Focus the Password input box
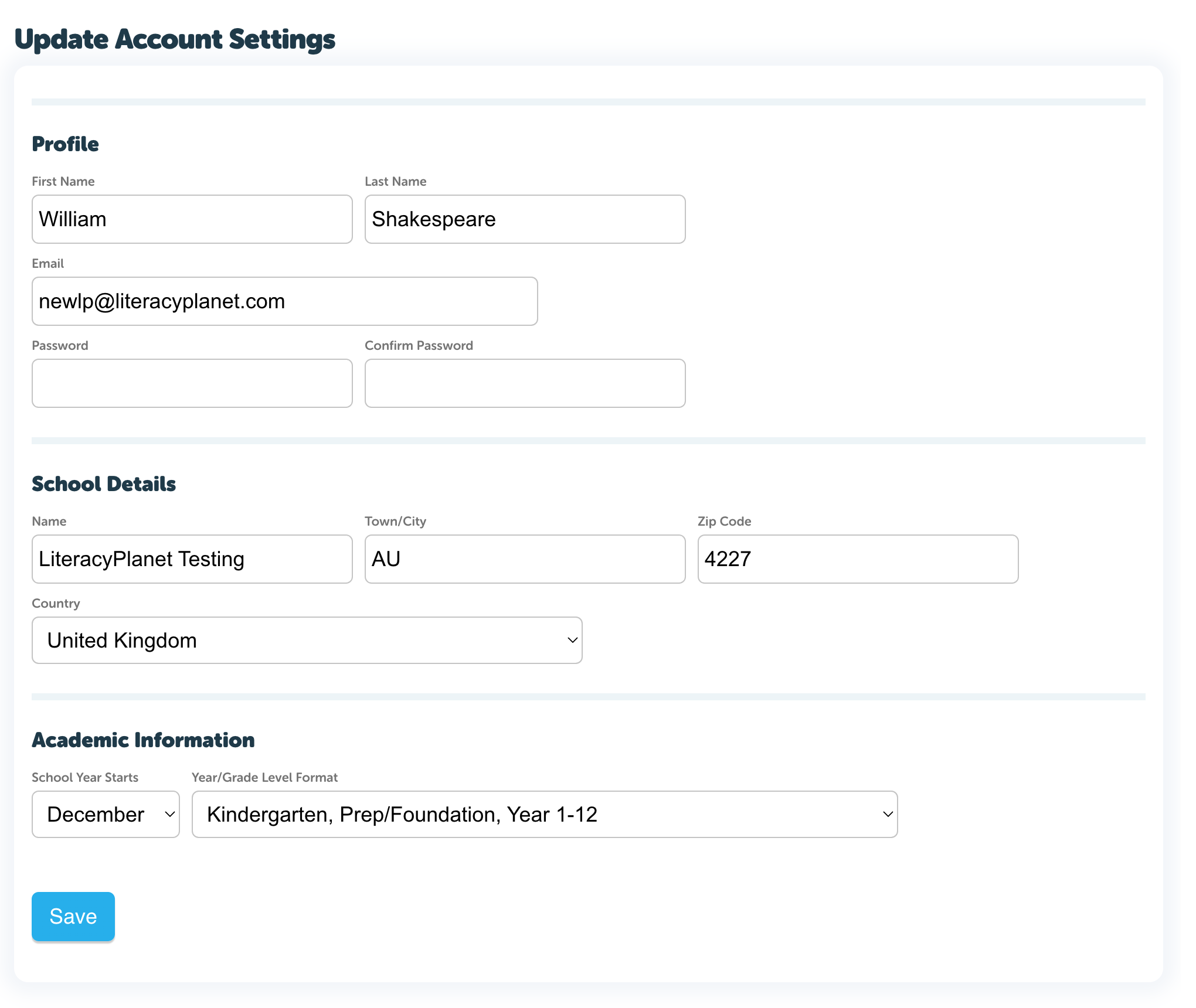1196x1008 pixels. click(x=192, y=383)
